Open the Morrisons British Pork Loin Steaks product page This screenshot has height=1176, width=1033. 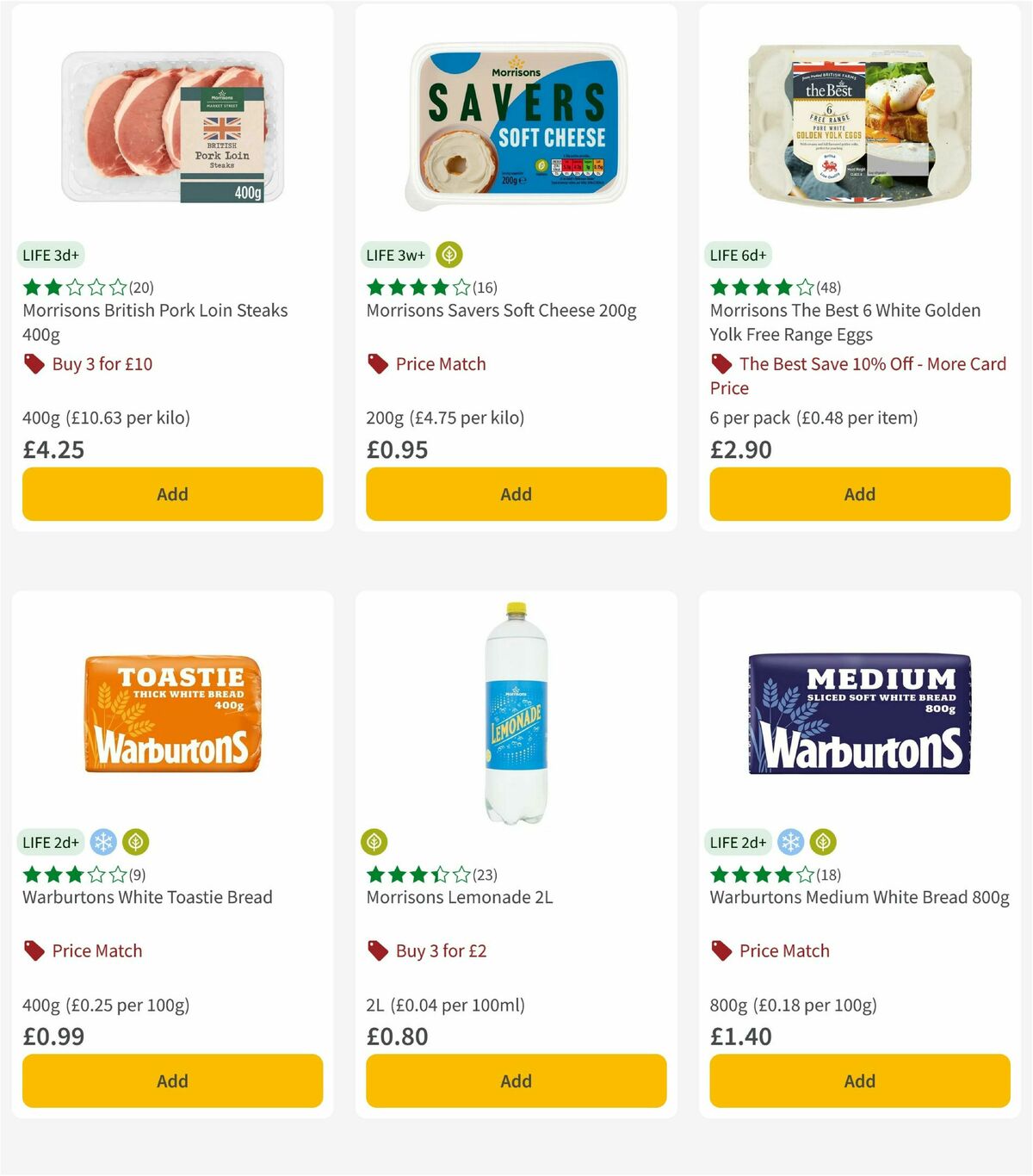(154, 322)
